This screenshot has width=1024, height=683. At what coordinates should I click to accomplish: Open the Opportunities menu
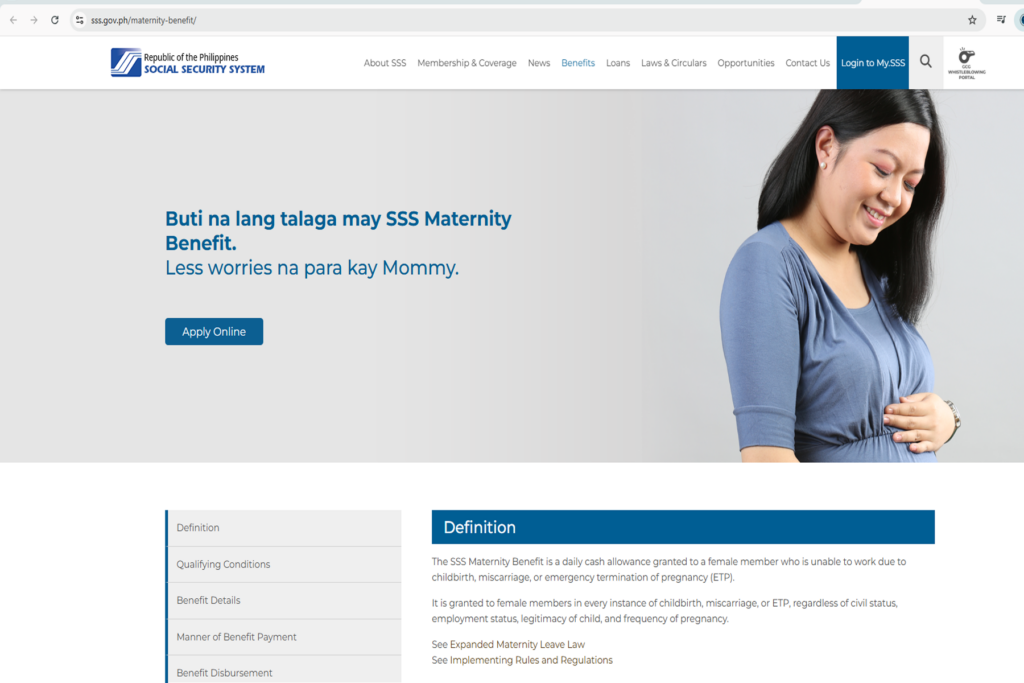click(746, 63)
